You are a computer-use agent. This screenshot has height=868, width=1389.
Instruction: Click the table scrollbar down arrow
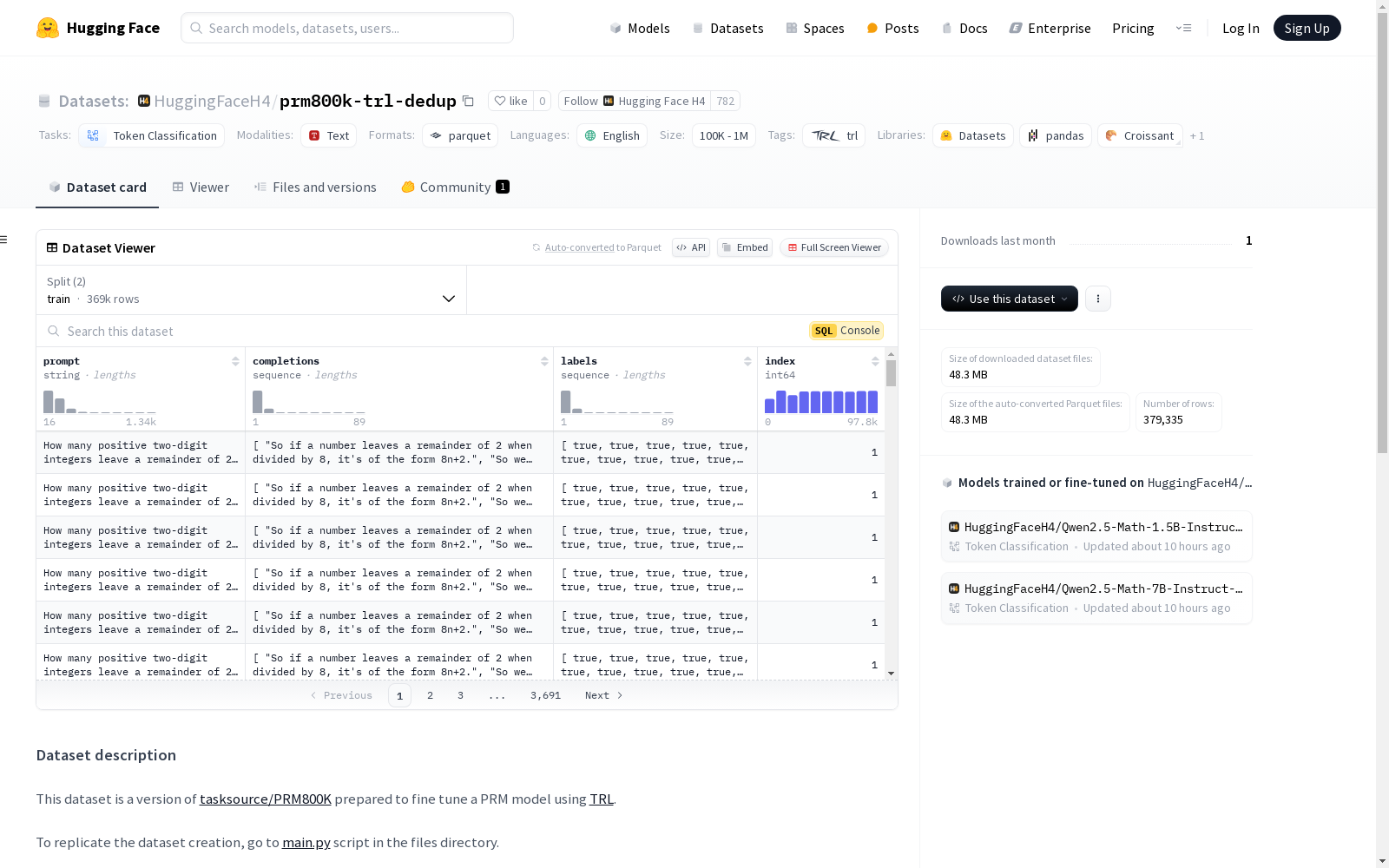tap(891, 674)
